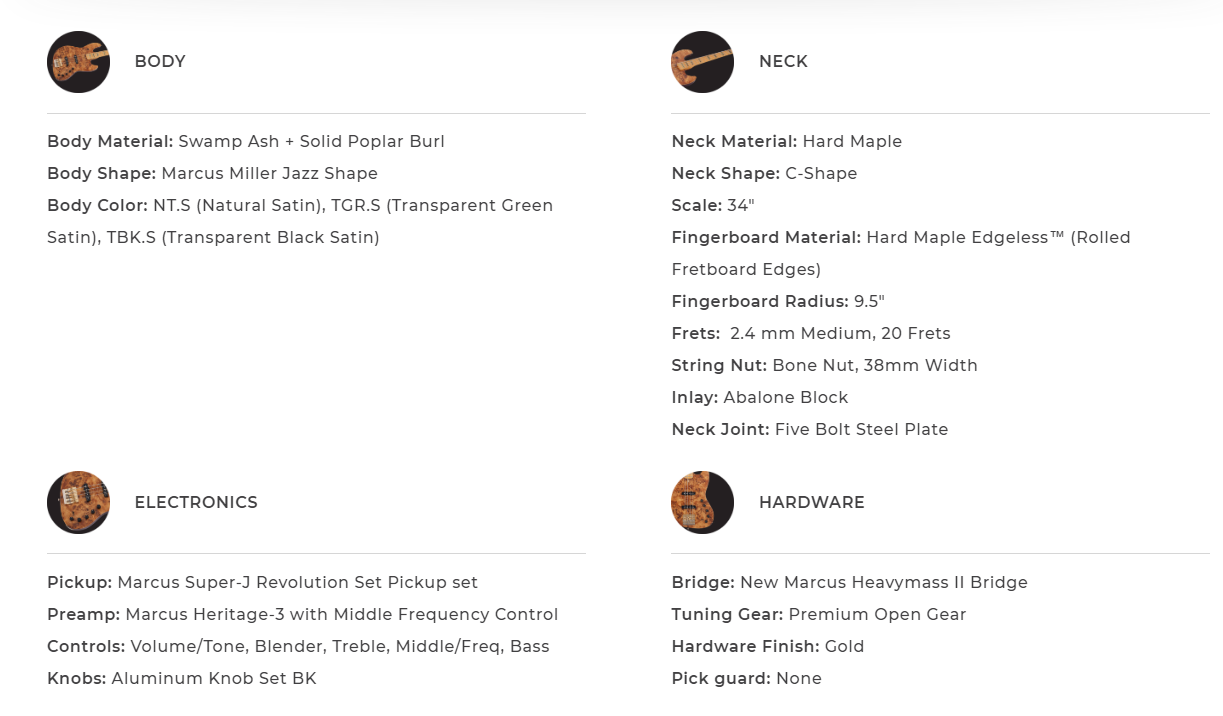The image size is (1223, 716).
Task: Click the Neck section circular icon
Action: pyautogui.click(x=702, y=62)
